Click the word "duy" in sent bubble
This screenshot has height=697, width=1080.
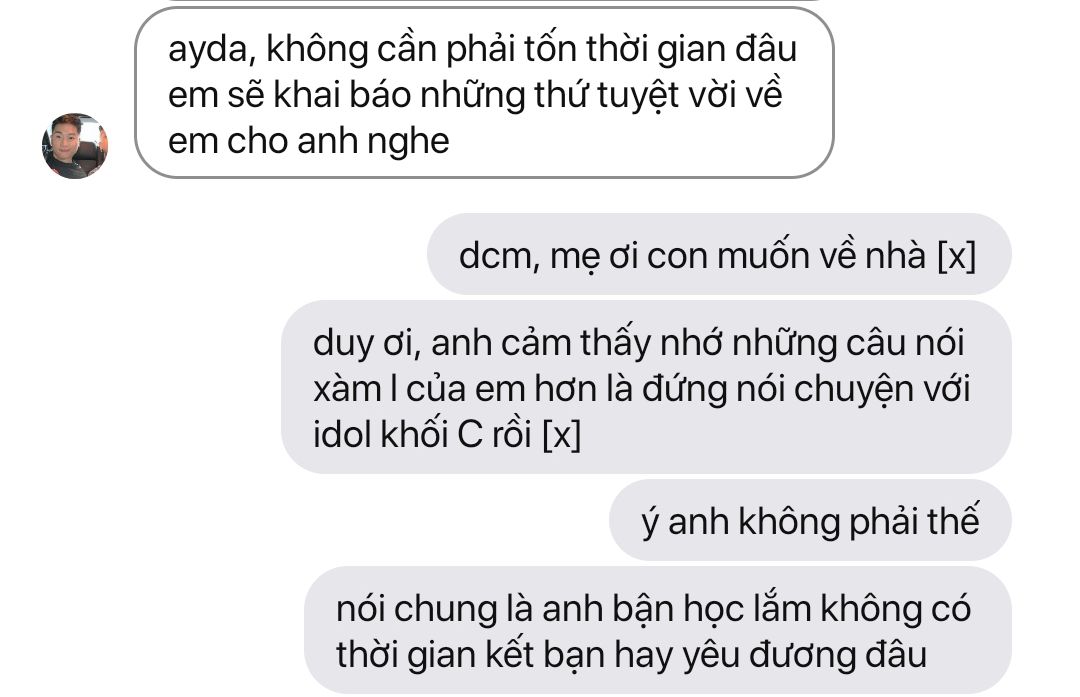point(343,344)
